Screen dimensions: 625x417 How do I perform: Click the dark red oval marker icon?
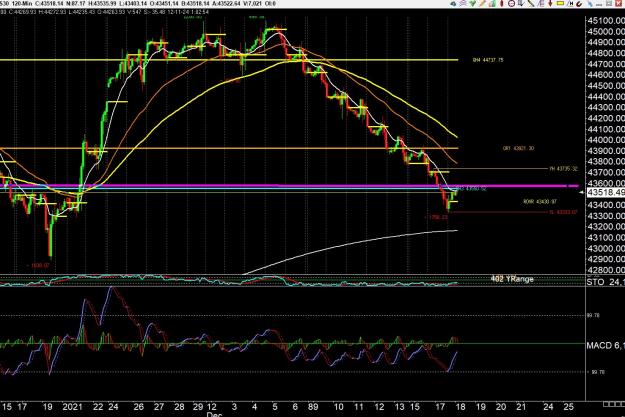(501, 4)
